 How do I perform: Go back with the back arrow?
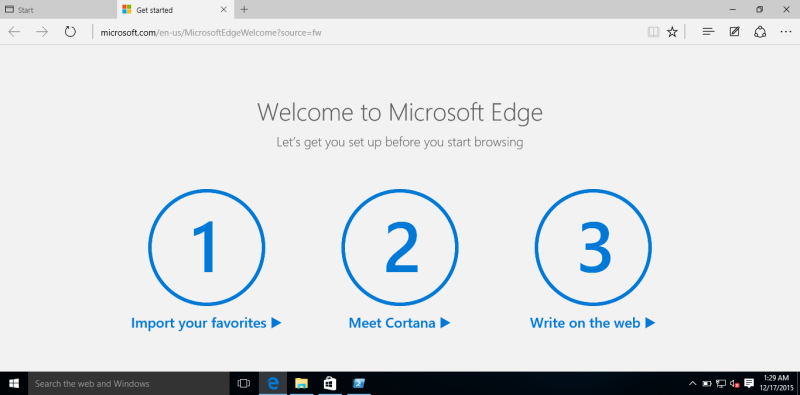[x=14, y=32]
